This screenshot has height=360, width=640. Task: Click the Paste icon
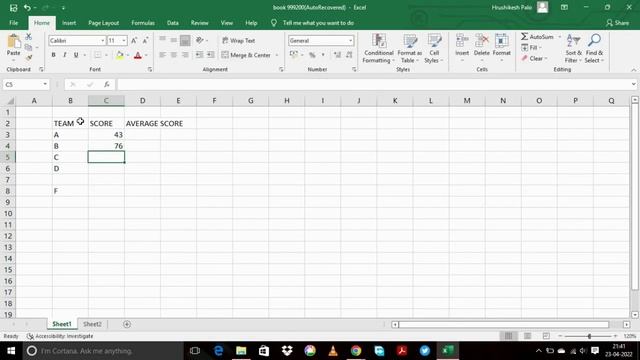pos(13,41)
